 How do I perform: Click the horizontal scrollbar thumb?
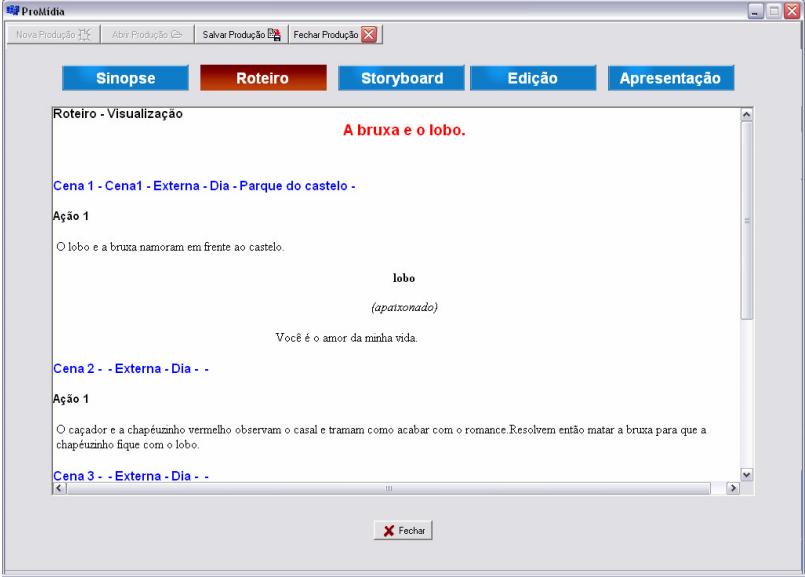click(x=390, y=487)
